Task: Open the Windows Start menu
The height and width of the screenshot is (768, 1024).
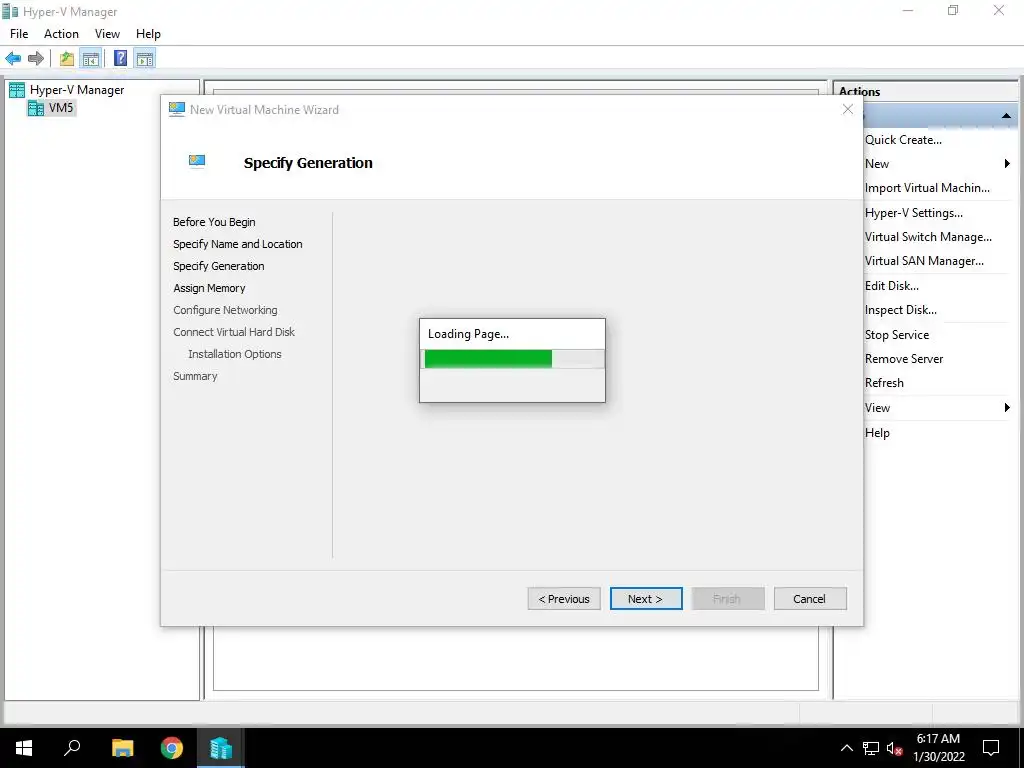Action: 24,748
